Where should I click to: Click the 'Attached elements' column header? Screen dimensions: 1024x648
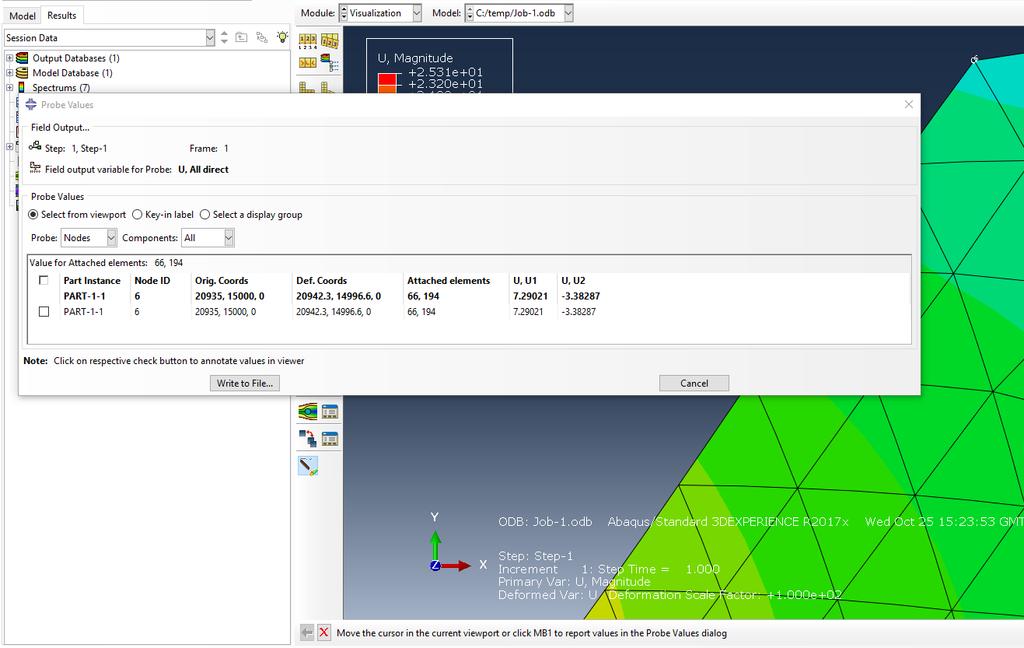(449, 280)
